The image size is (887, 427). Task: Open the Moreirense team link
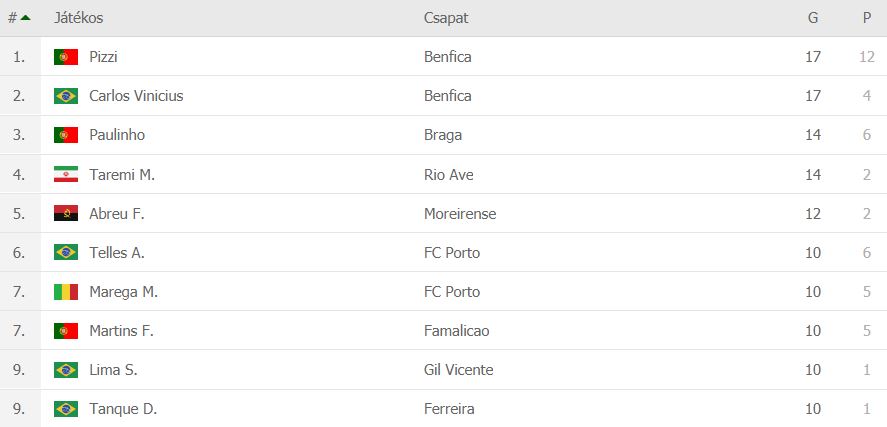point(460,214)
